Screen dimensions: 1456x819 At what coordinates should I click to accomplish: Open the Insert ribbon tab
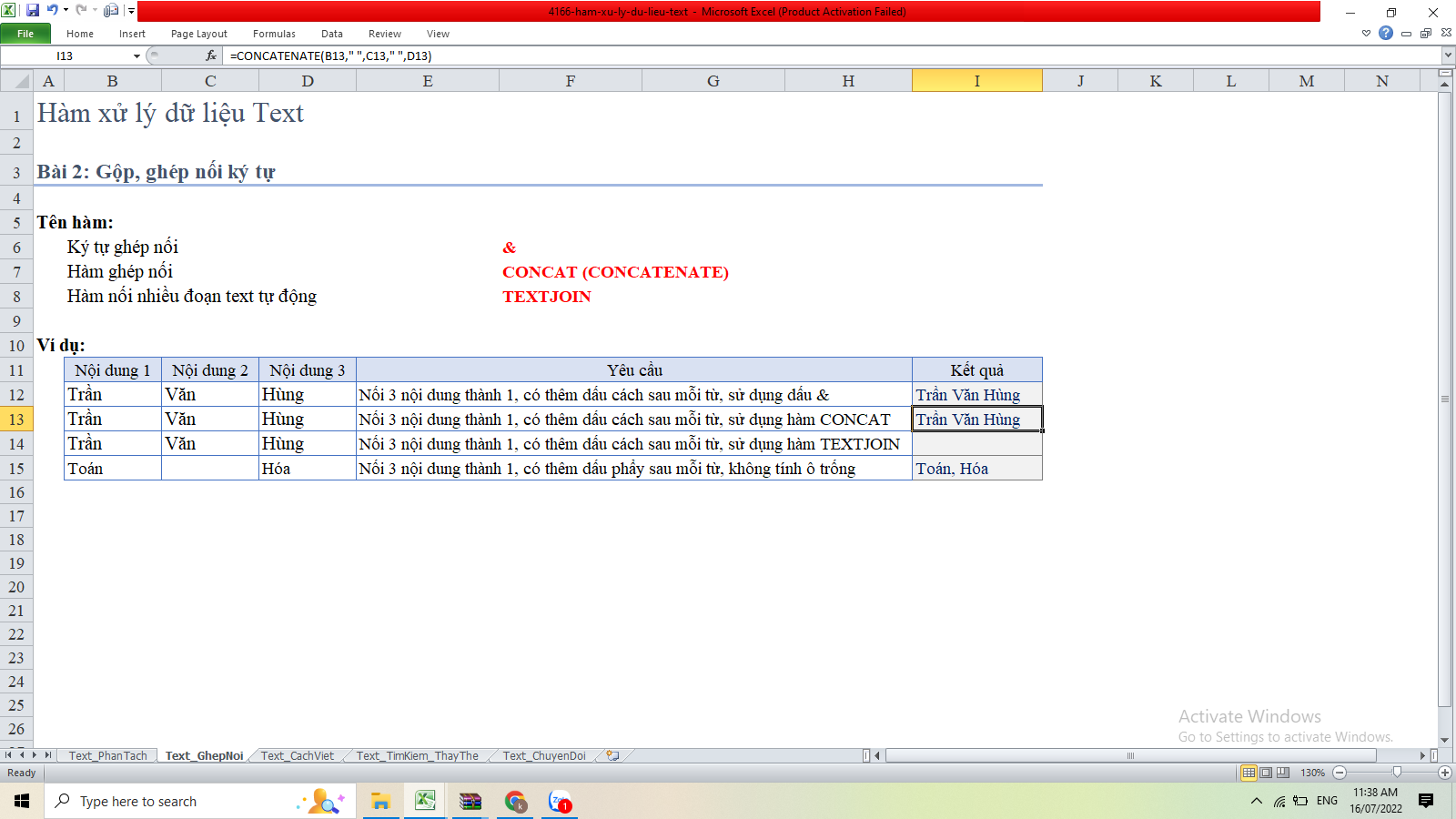click(x=132, y=34)
